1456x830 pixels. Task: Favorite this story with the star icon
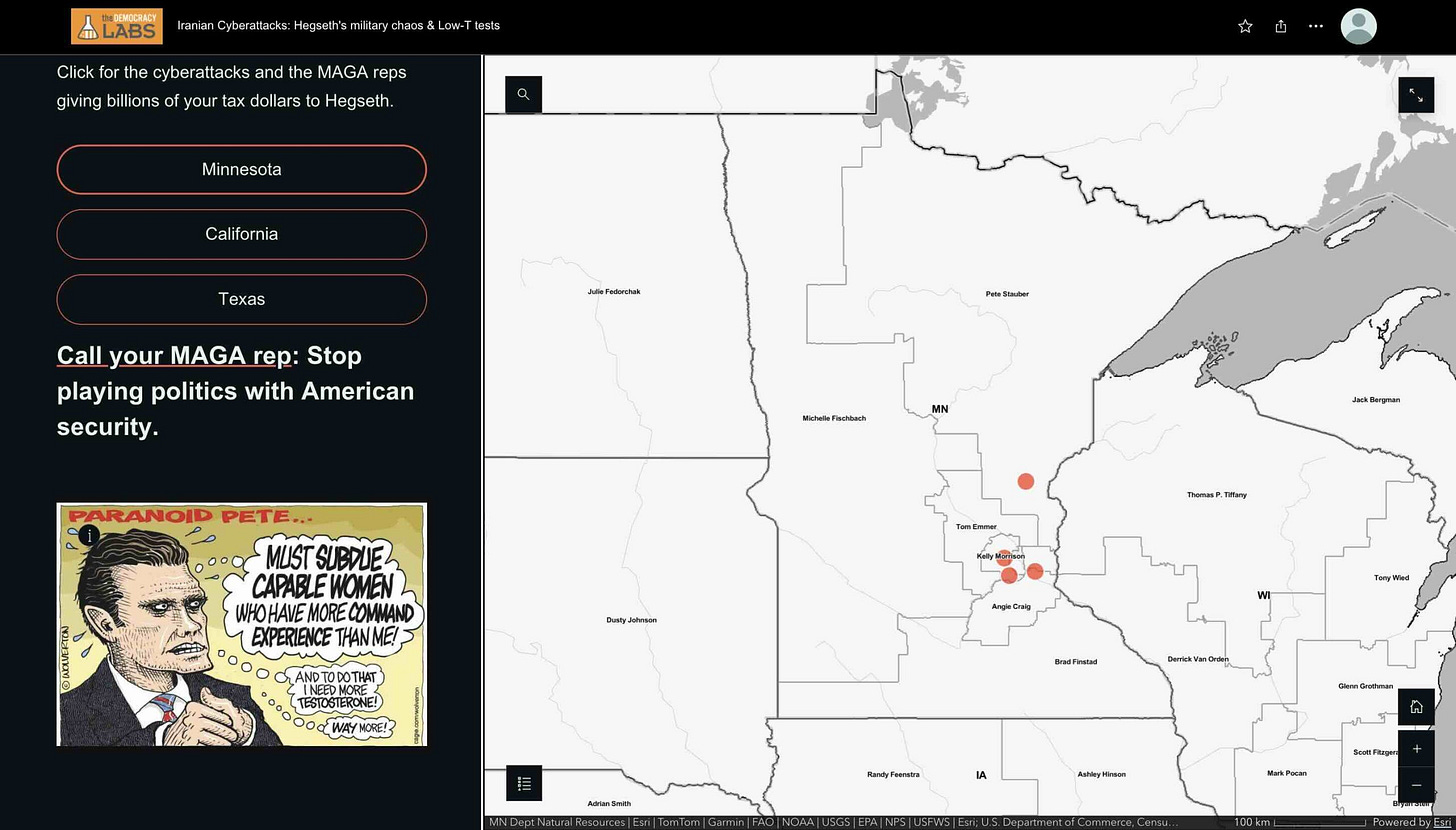point(1245,26)
